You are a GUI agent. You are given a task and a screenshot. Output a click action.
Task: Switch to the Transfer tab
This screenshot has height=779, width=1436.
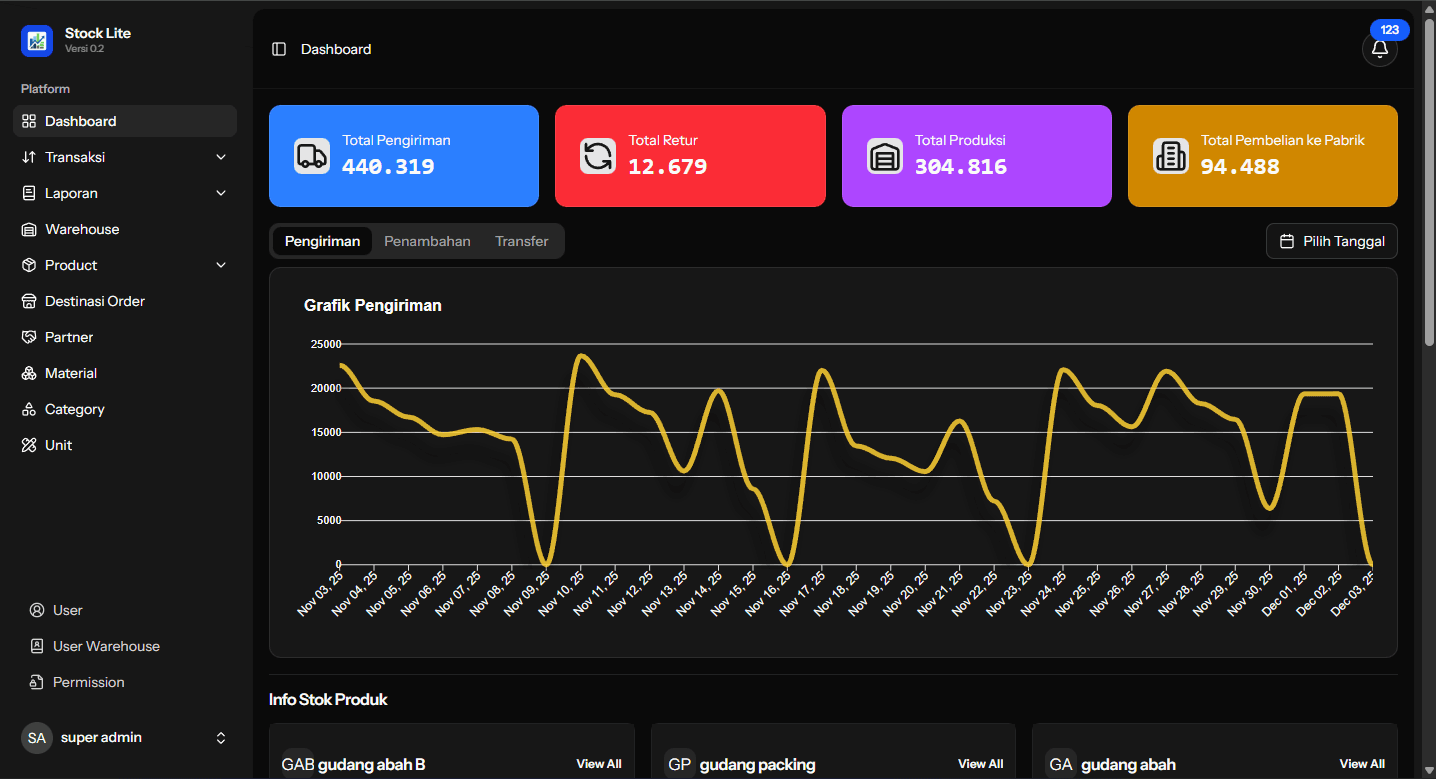tap(521, 241)
